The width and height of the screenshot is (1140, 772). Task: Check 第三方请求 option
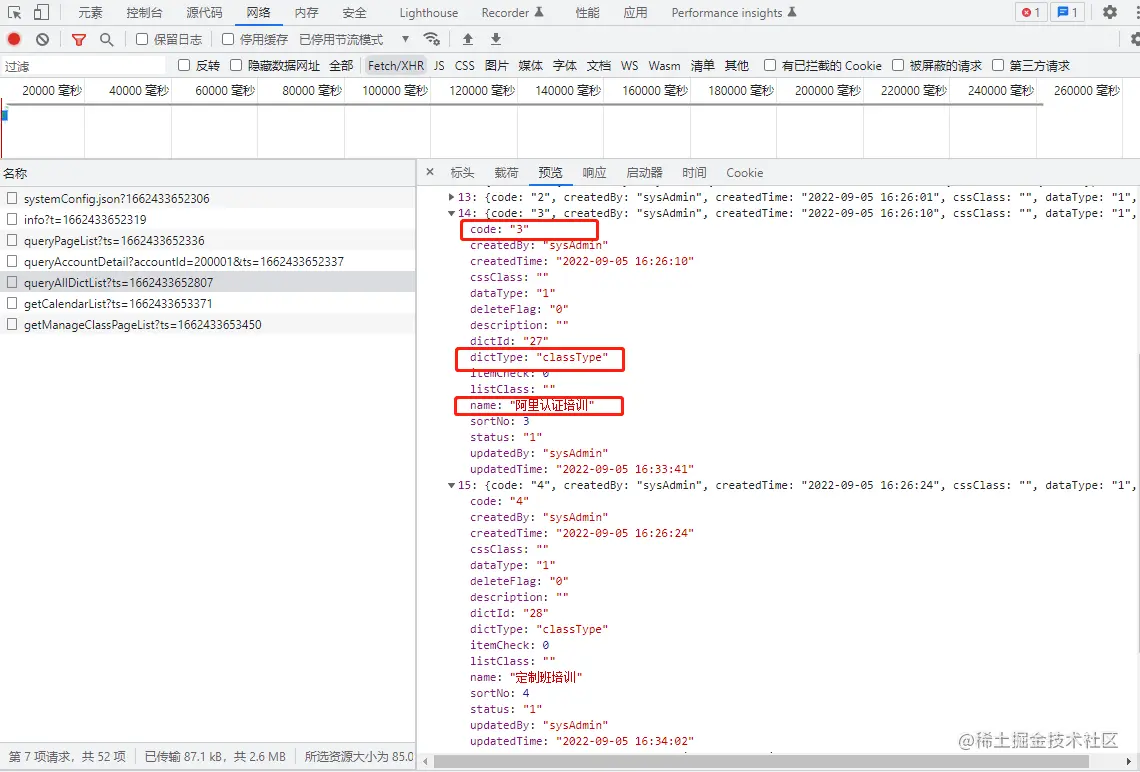coord(998,65)
